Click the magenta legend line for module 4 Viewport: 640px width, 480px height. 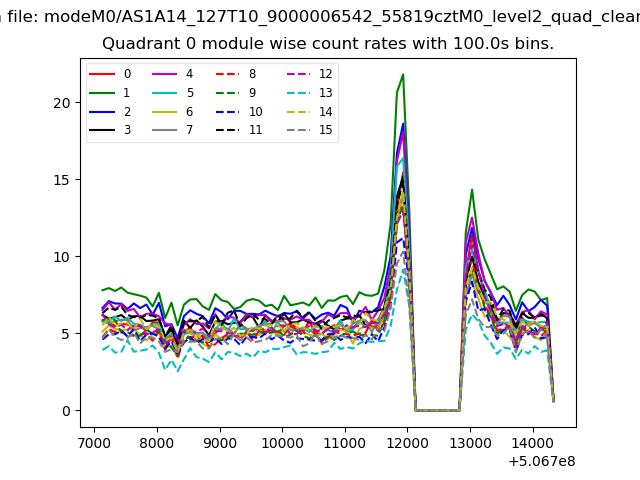pyautogui.click(x=165, y=74)
